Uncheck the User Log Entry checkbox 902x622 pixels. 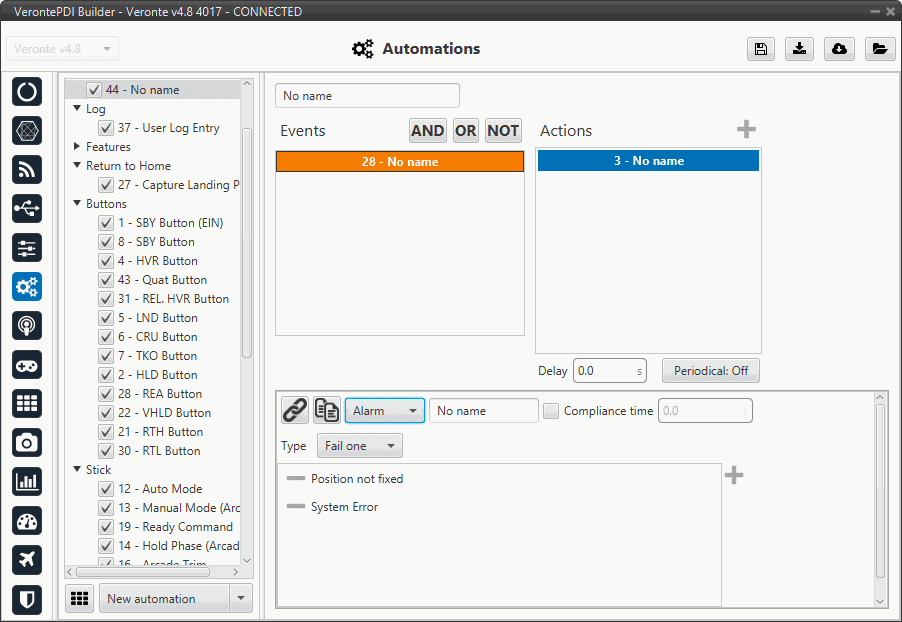[x=106, y=128]
